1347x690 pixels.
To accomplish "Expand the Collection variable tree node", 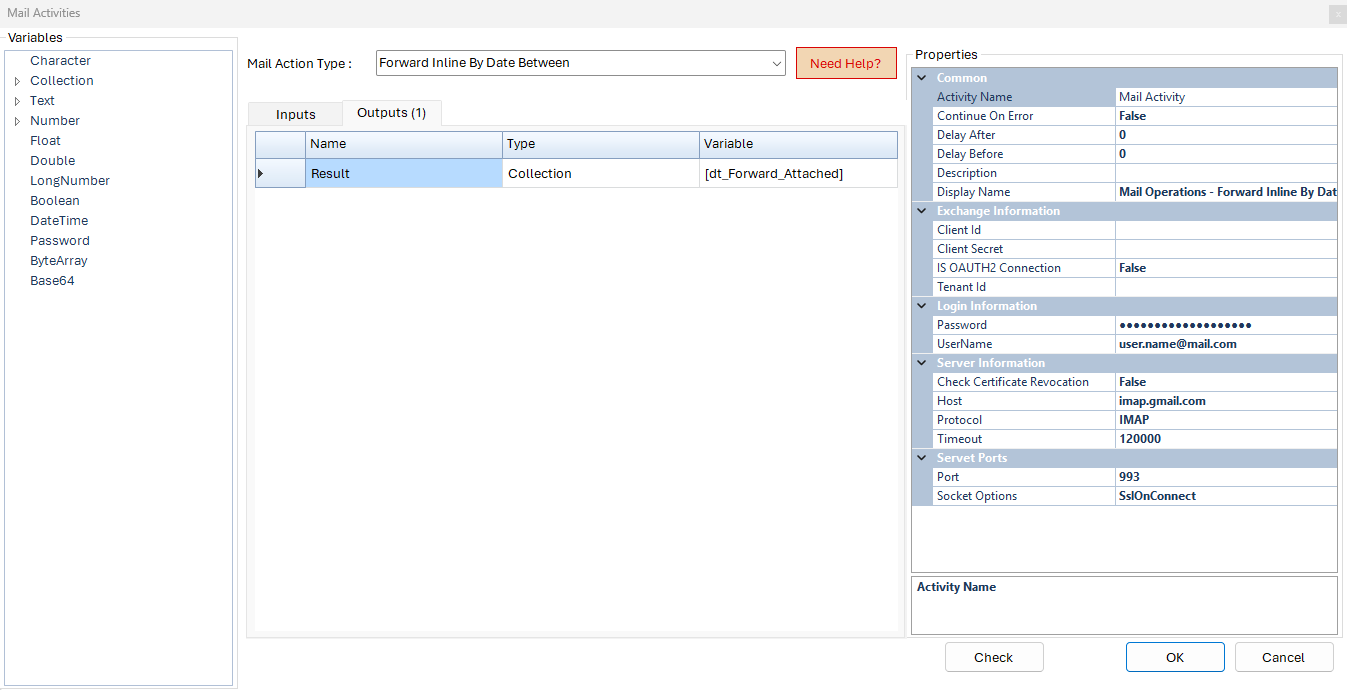I will coord(17,81).
